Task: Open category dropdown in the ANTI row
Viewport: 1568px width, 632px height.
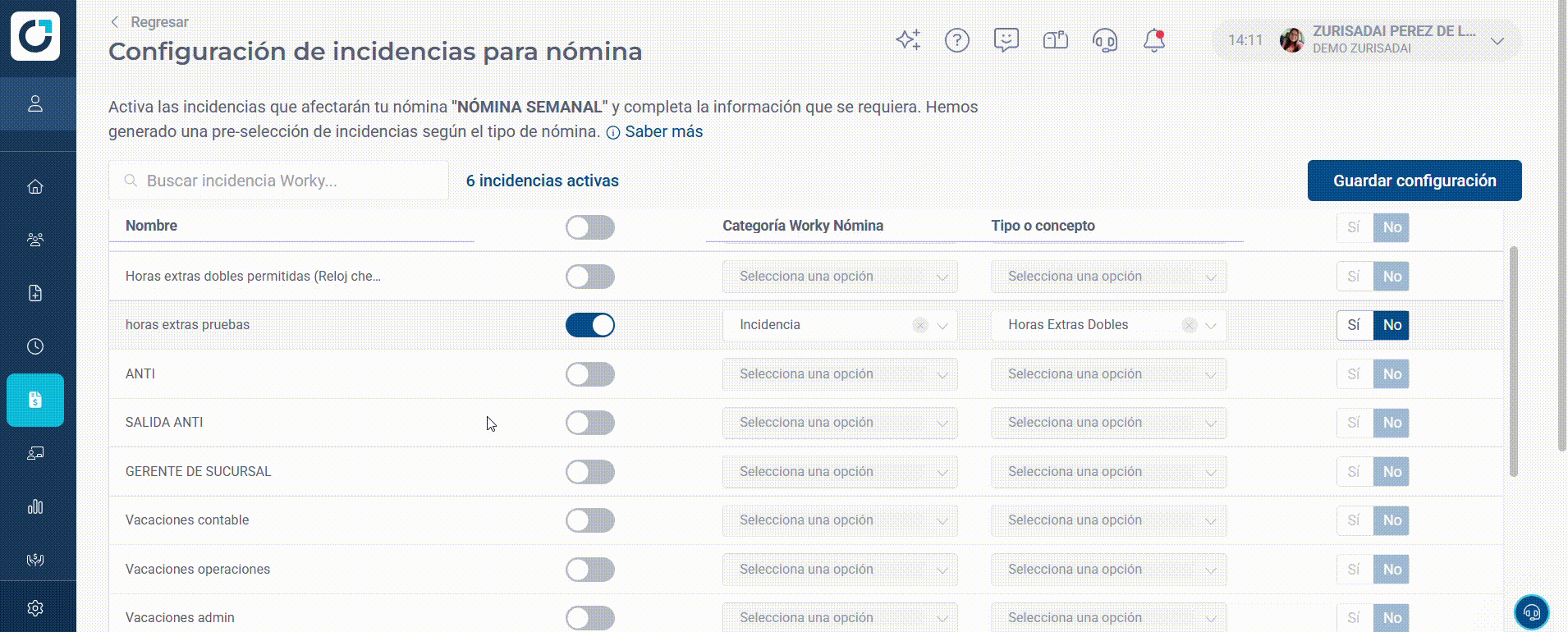Action: click(840, 374)
